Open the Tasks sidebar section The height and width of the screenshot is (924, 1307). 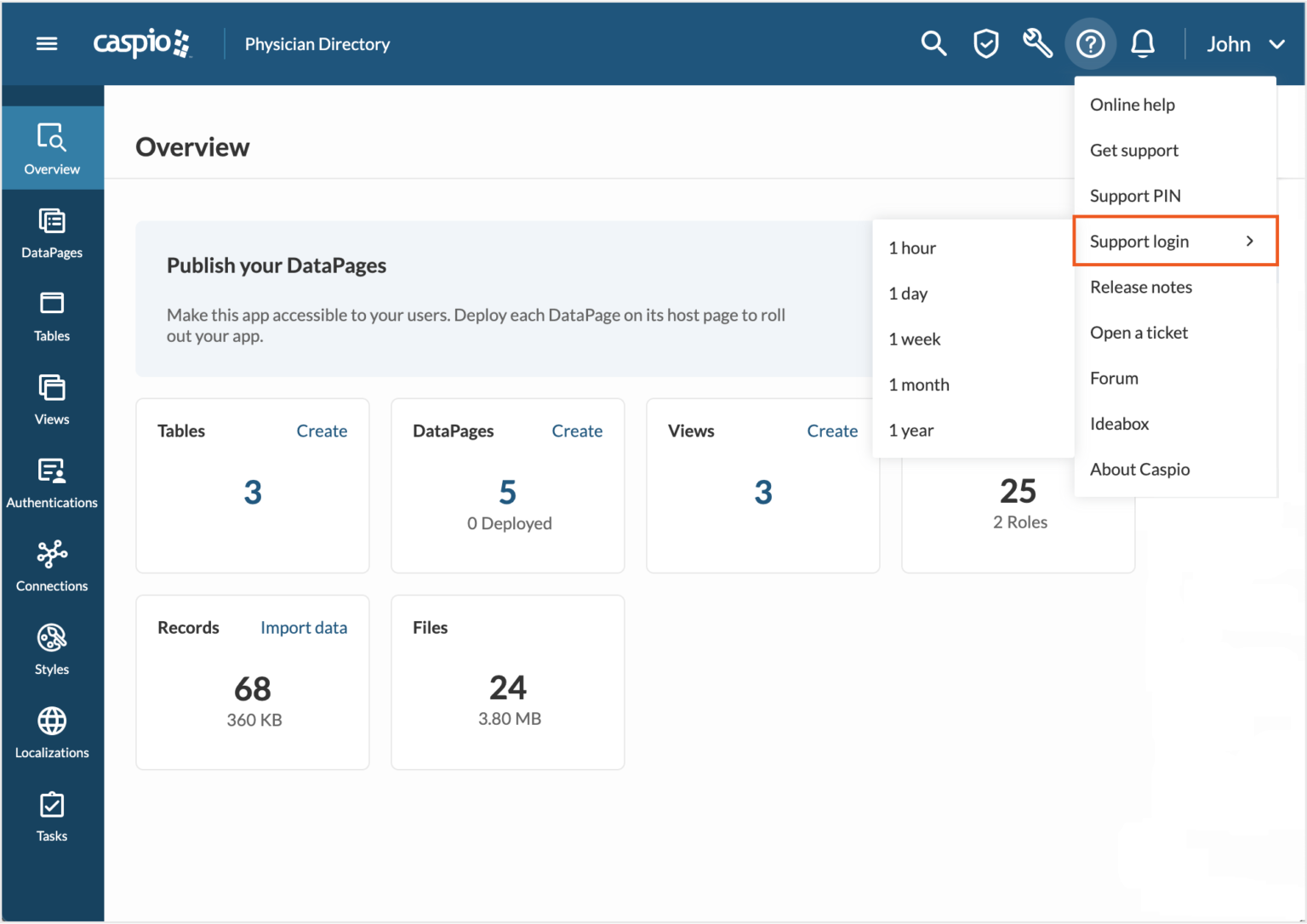coord(52,817)
